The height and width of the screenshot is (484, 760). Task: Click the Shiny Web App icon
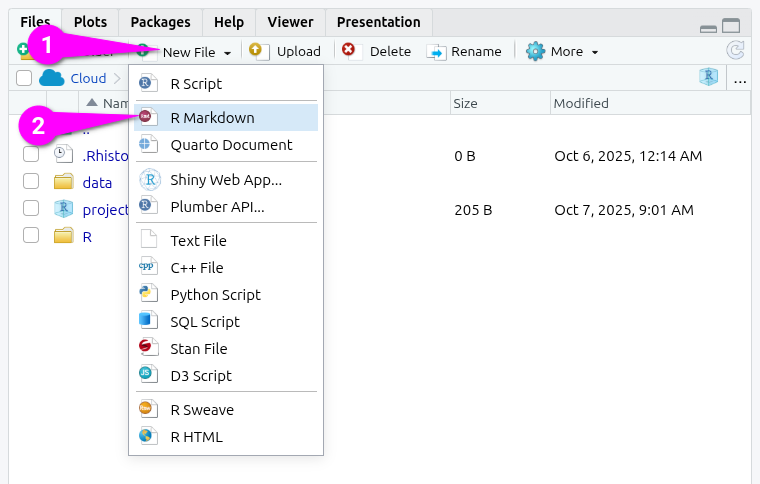[x=150, y=179]
